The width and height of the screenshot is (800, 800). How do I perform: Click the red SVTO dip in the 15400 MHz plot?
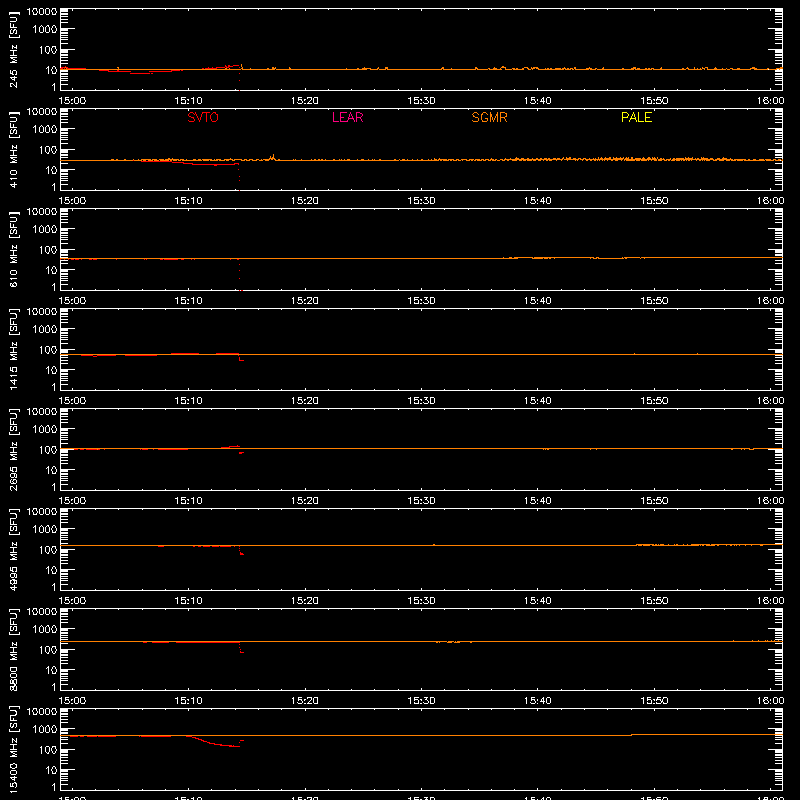[x=214, y=743]
